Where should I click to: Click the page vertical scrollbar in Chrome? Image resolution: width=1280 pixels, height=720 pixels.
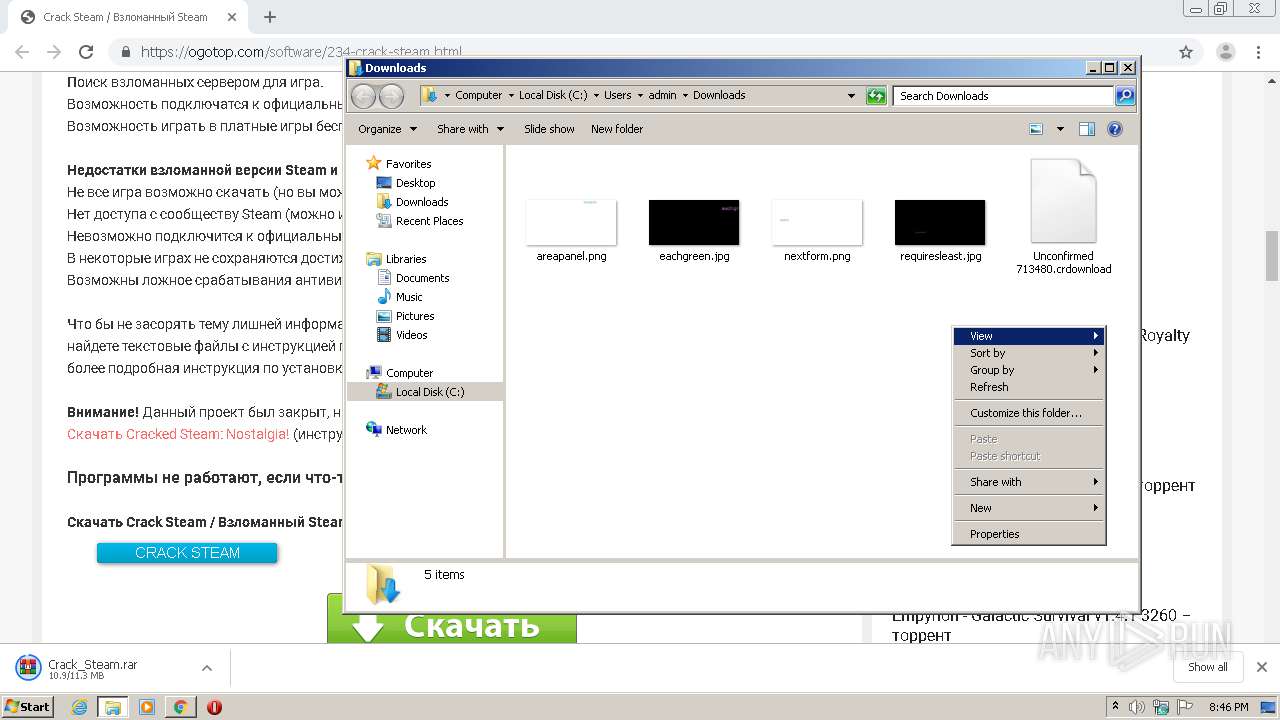click(x=1272, y=256)
